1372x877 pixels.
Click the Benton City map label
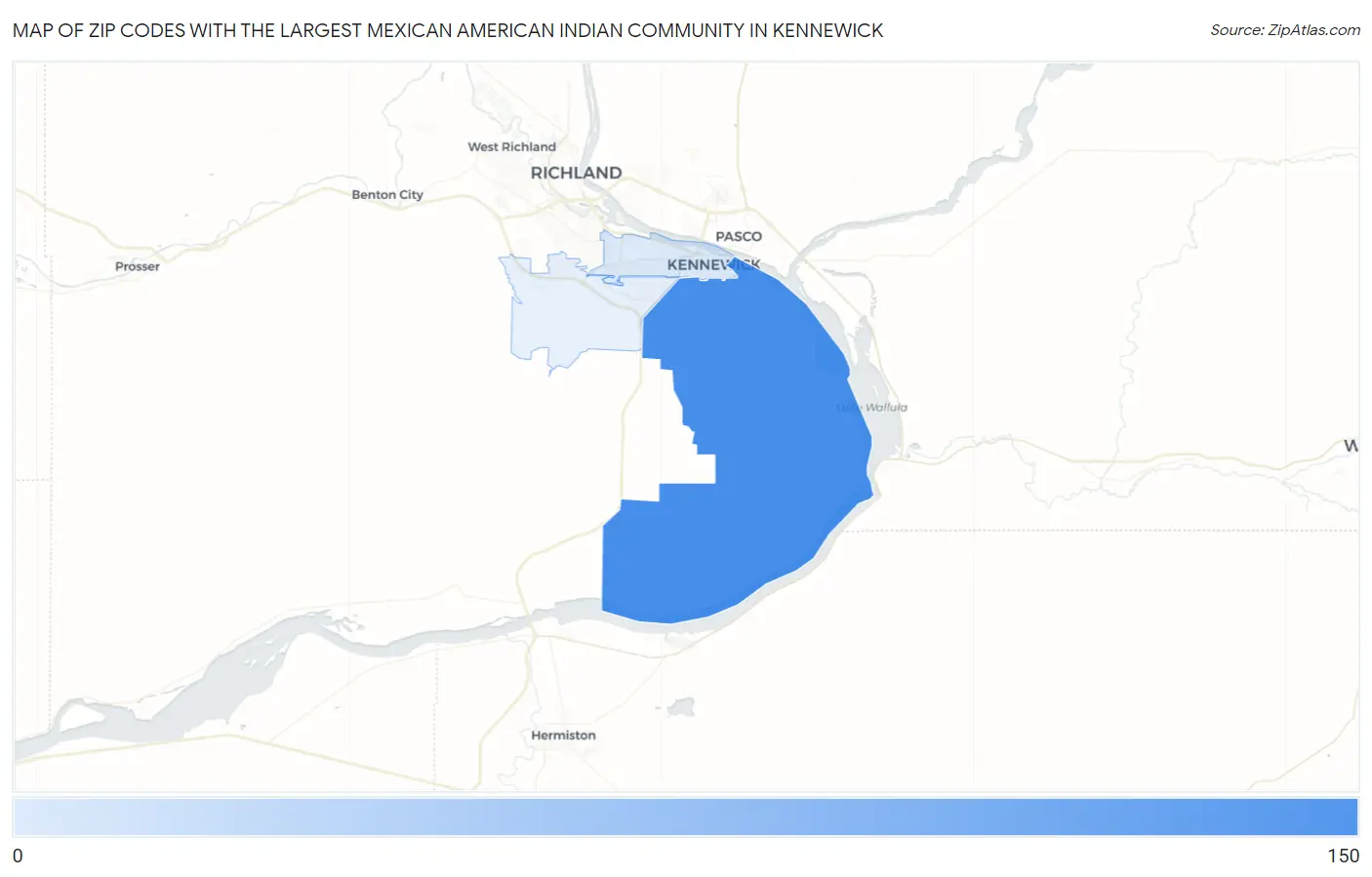point(387,194)
